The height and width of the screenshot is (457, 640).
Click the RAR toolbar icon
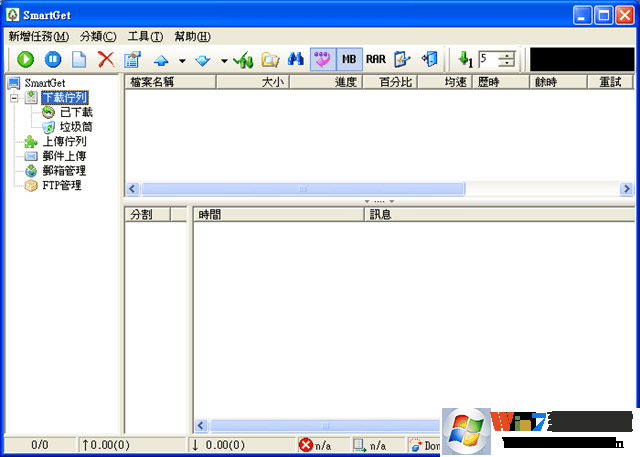pyautogui.click(x=375, y=60)
